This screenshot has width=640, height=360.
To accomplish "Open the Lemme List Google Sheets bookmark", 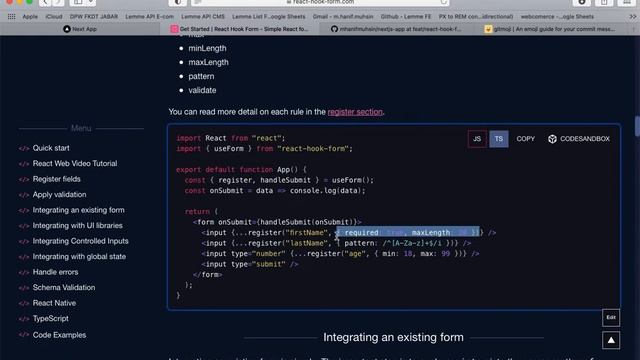I will (269, 17).
